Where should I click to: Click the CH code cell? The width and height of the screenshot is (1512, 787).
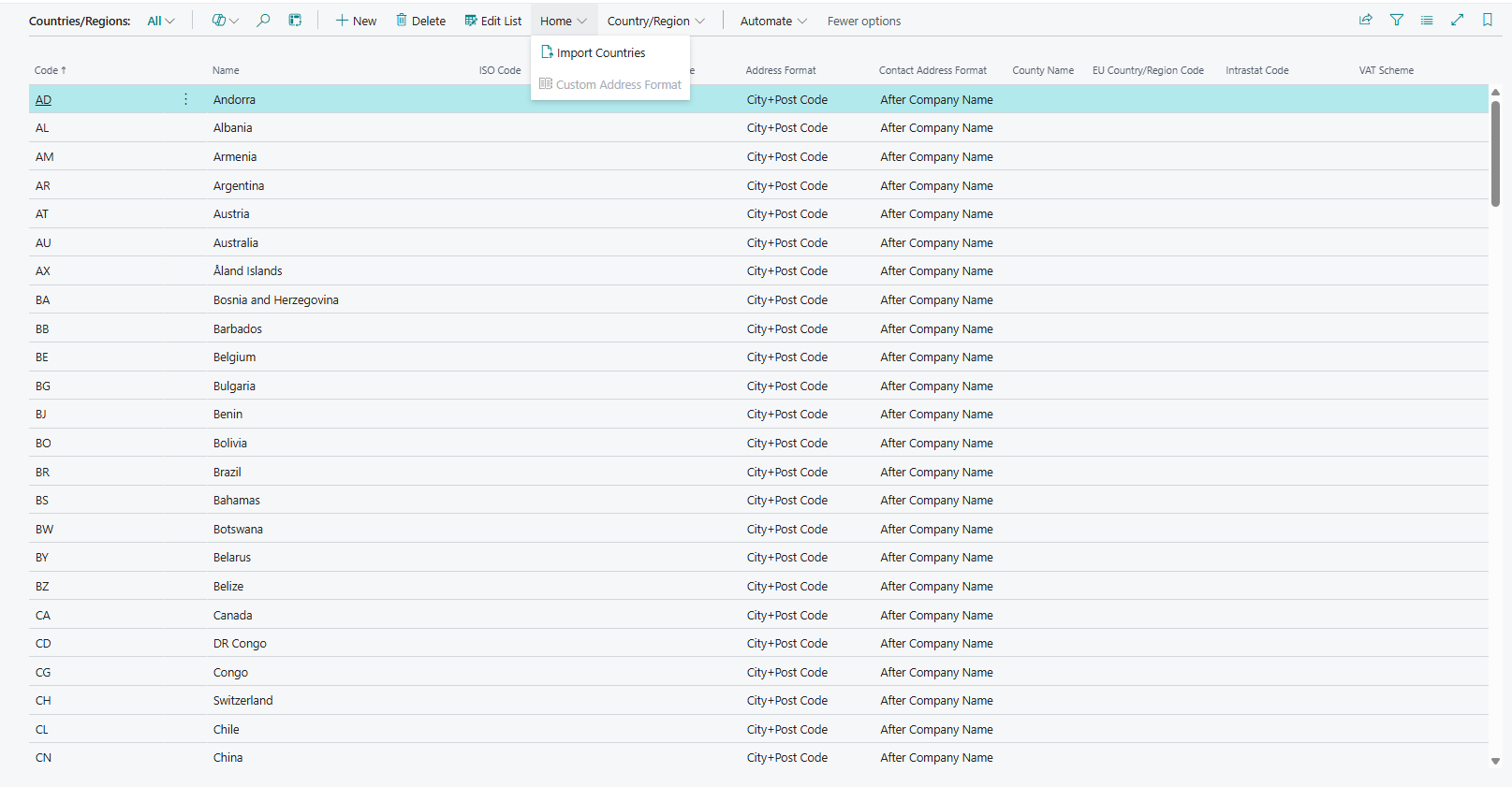(43, 701)
